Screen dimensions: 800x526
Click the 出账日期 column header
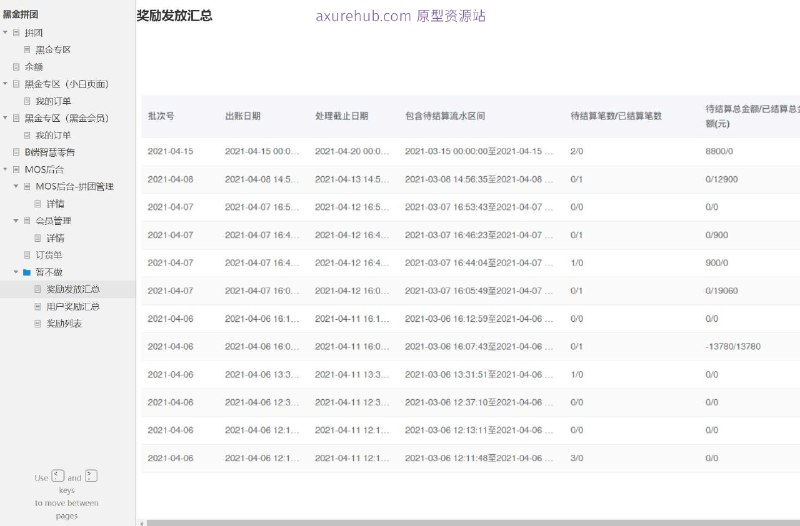pos(243,116)
